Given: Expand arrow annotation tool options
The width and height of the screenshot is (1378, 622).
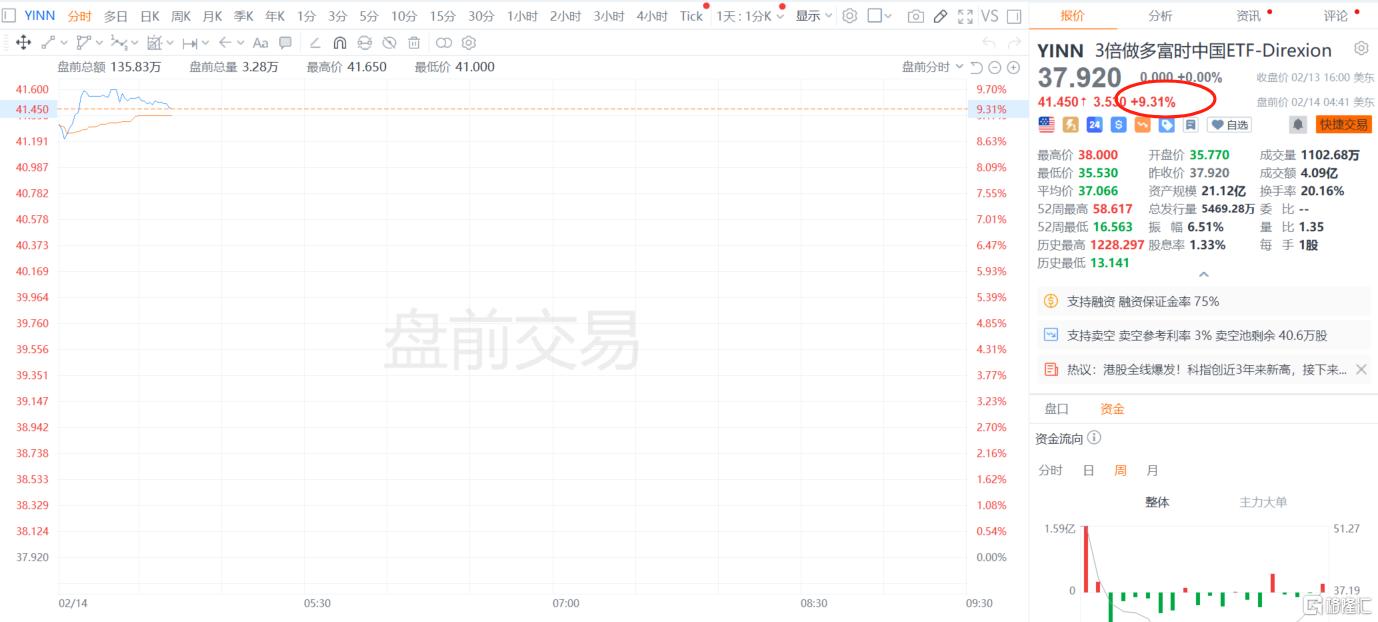Looking at the screenshot, I should pos(241,43).
